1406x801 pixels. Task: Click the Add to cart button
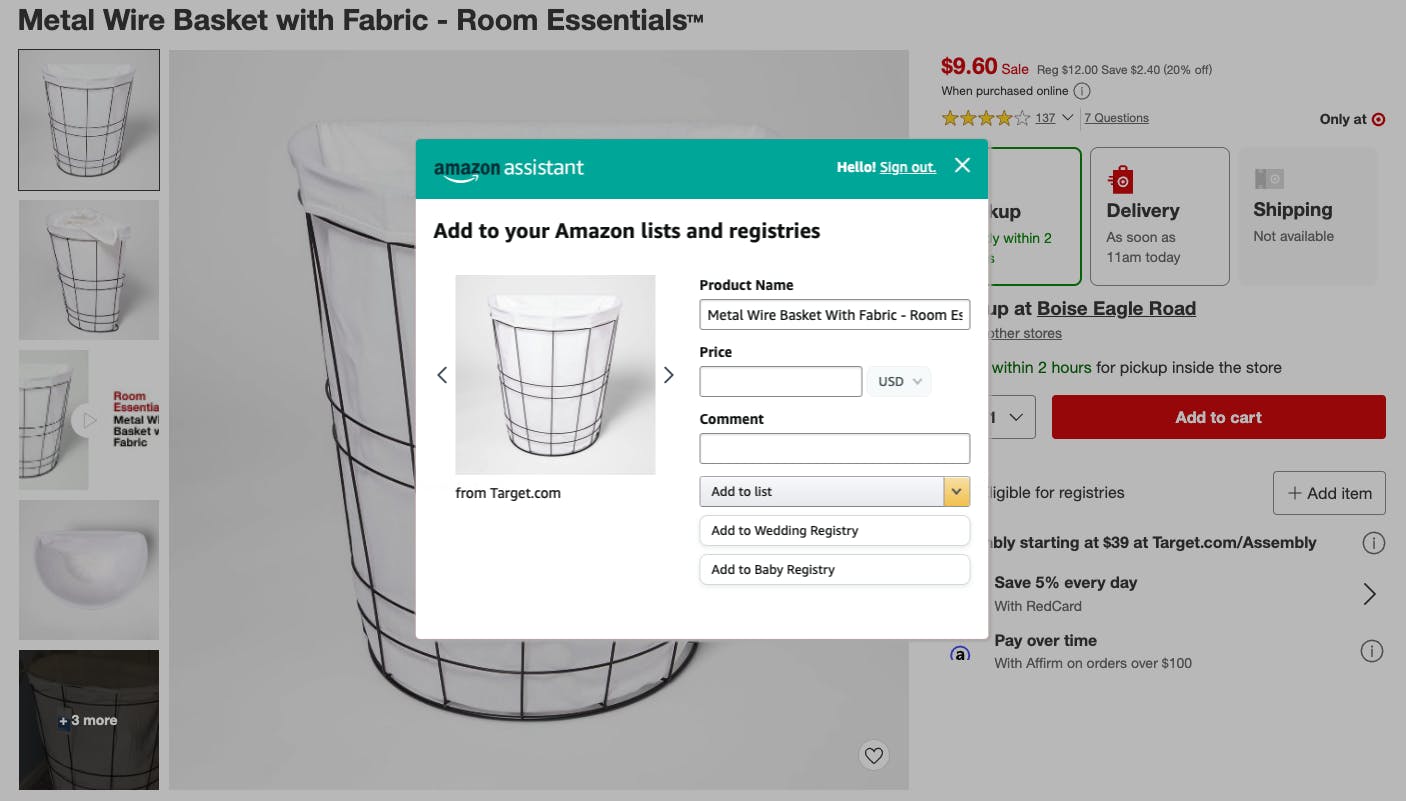pyautogui.click(x=1218, y=417)
